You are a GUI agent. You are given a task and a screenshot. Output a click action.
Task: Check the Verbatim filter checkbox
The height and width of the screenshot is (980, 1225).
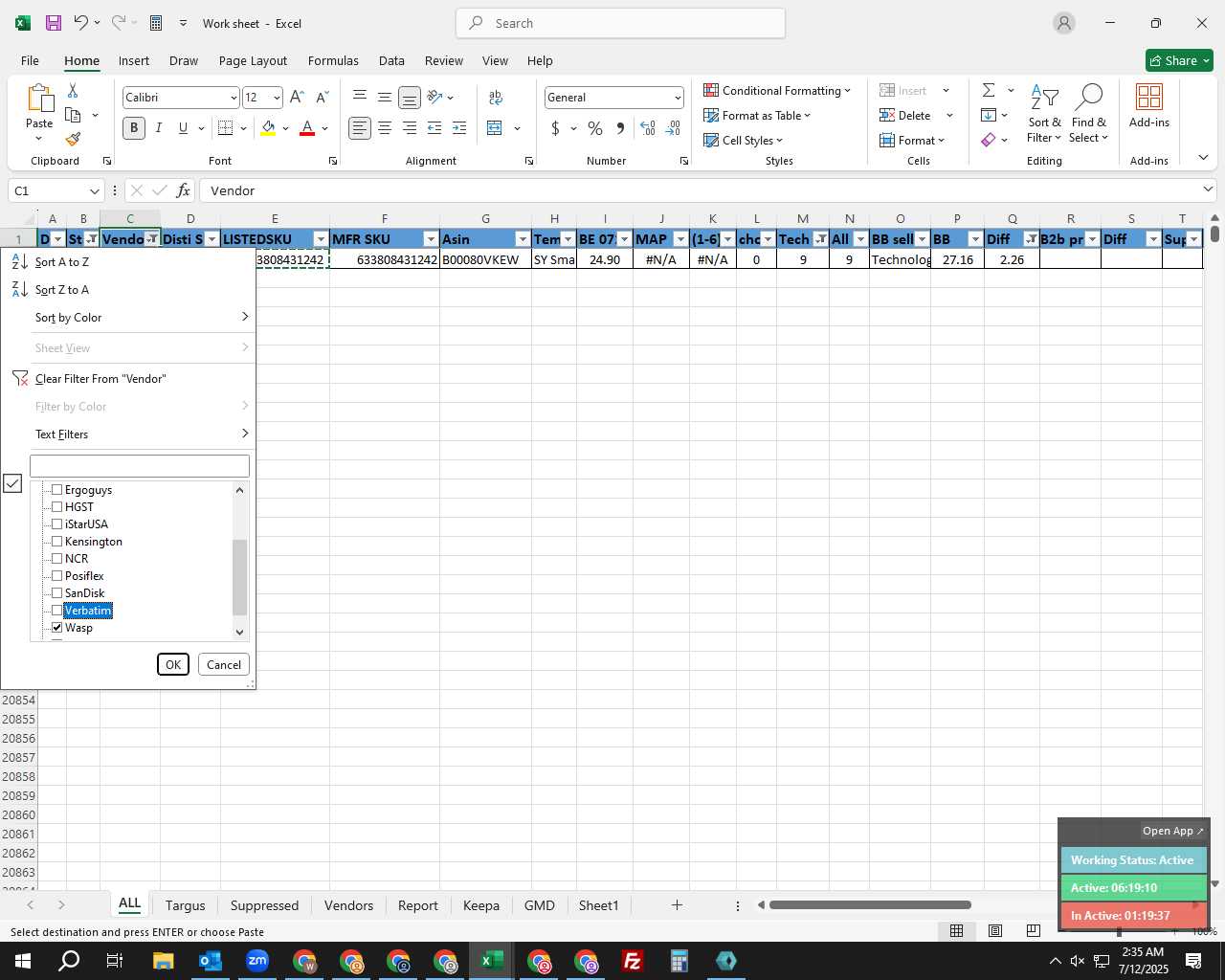pyautogui.click(x=56, y=611)
